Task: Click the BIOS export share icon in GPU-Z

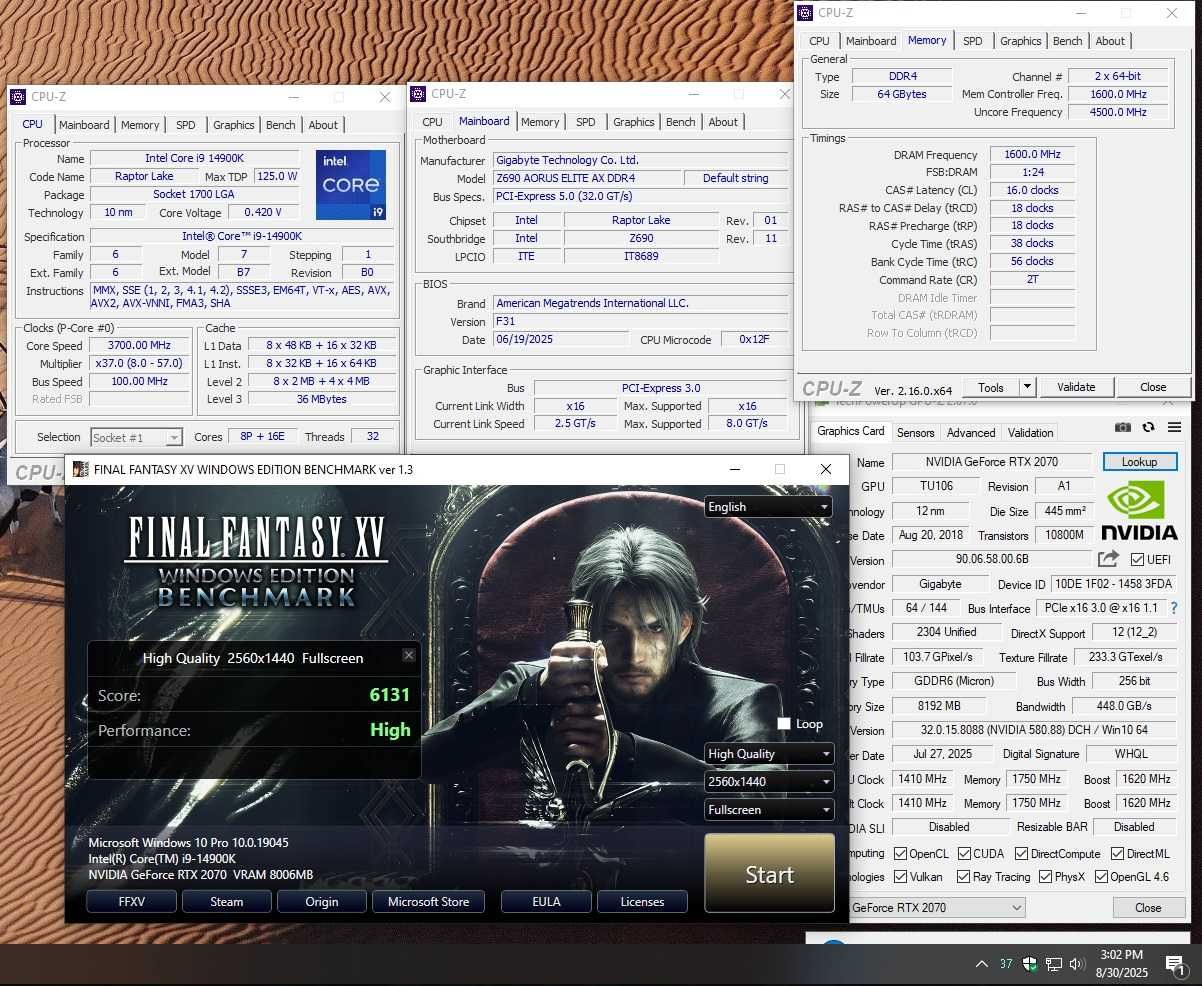Action: (1108, 559)
